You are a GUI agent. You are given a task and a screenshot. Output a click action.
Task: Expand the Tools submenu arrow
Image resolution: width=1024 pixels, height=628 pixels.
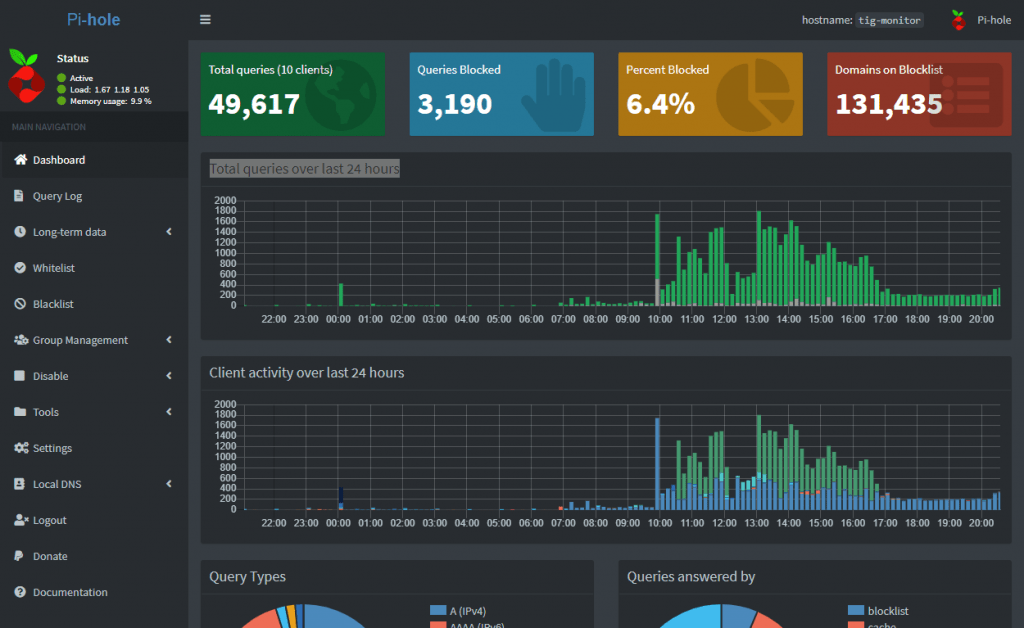[x=169, y=411]
